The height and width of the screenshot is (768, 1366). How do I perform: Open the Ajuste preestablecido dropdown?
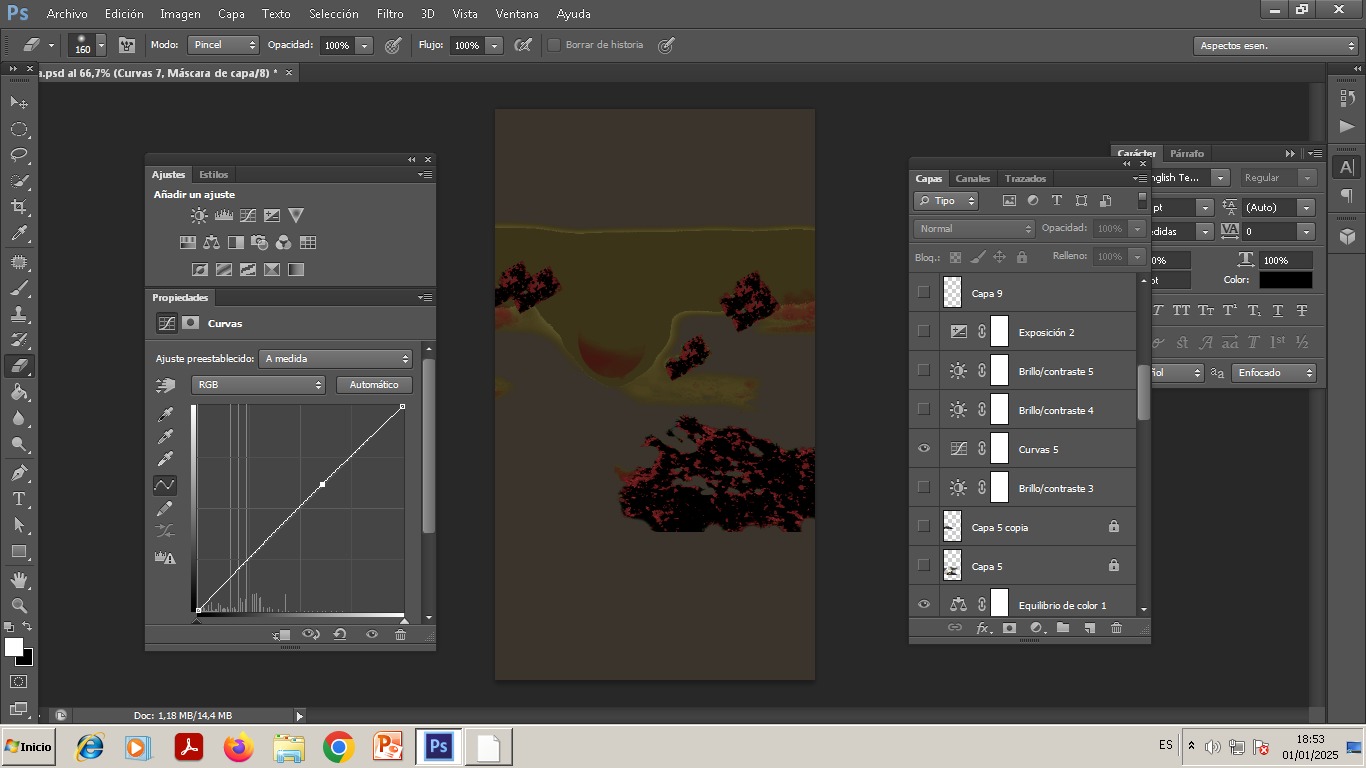(x=336, y=358)
